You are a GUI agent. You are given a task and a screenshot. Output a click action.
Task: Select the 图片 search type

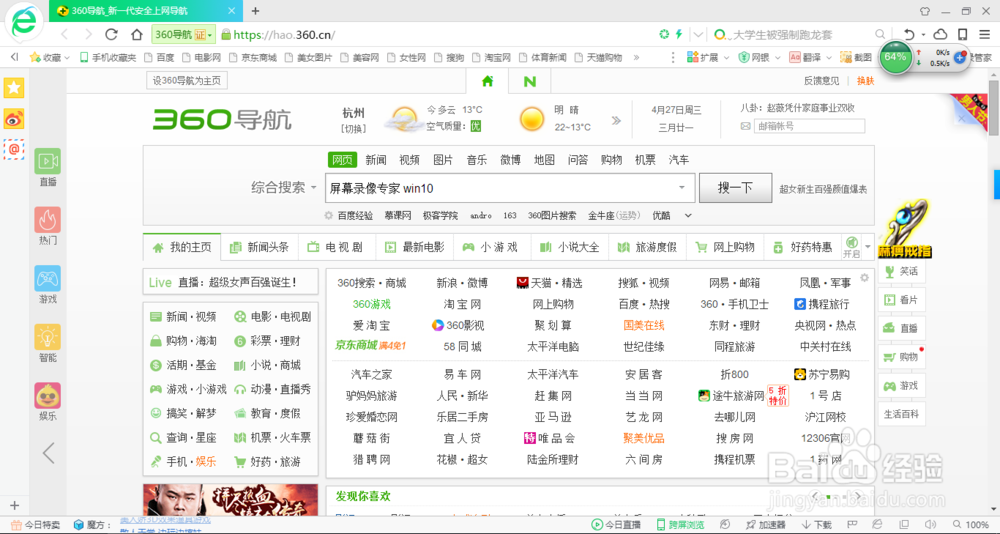click(443, 159)
